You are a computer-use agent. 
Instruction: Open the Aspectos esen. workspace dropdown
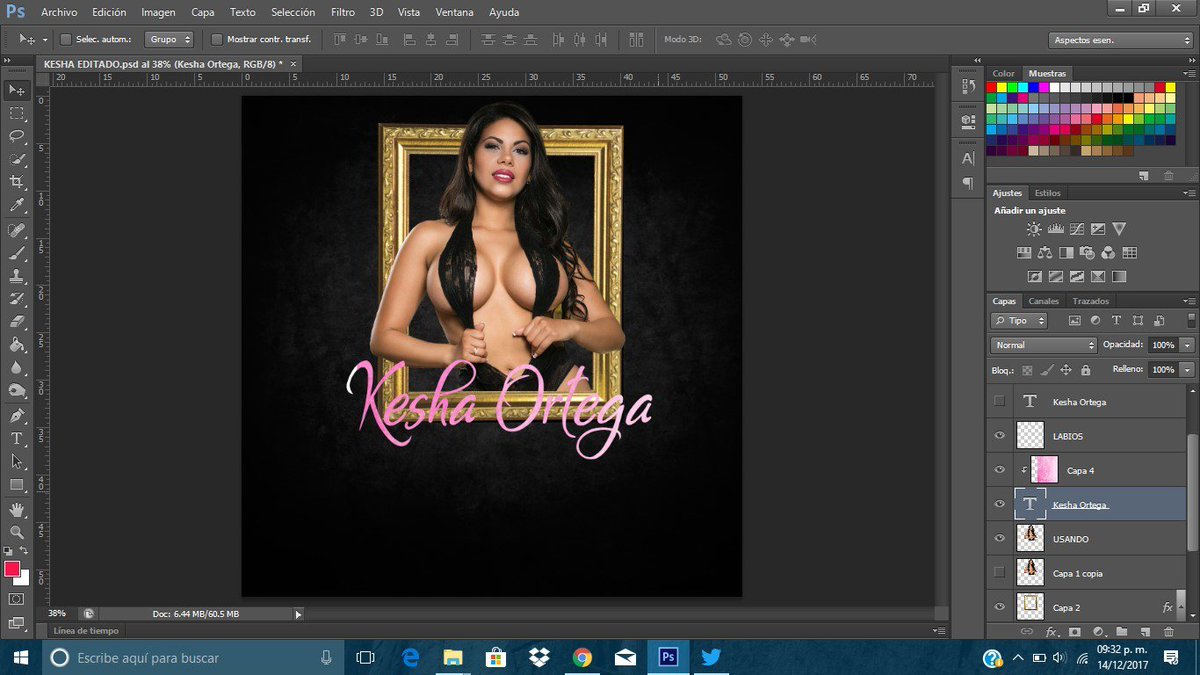(x=1120, y=40)
